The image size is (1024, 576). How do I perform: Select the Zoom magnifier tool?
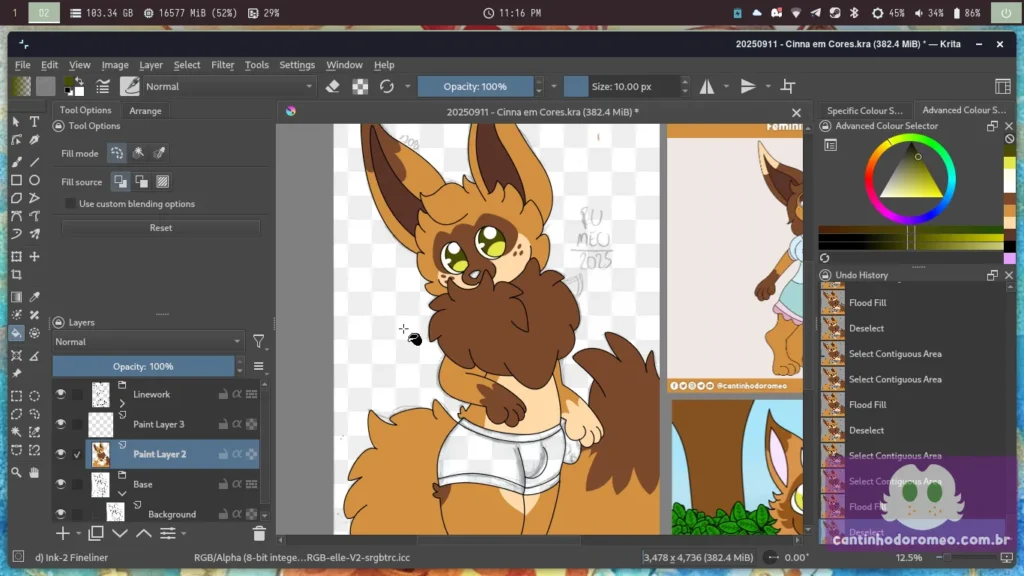click(16, 472)
